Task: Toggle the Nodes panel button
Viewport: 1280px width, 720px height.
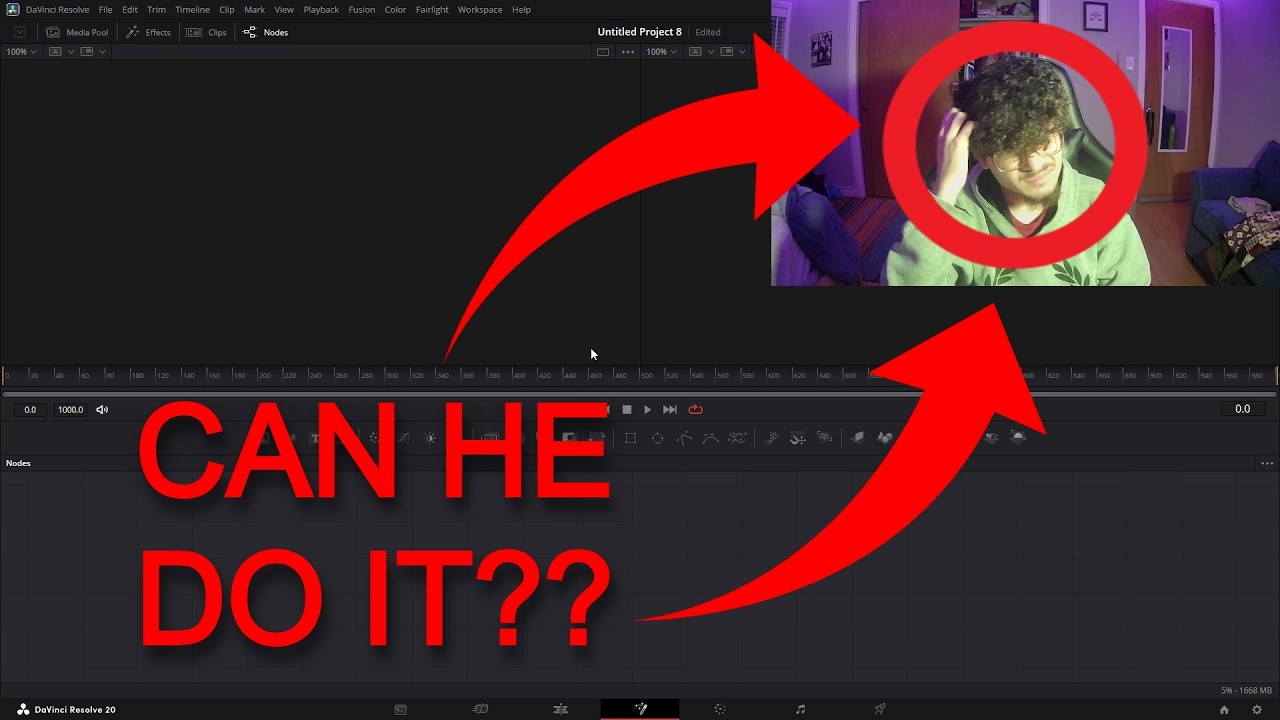Action: coord(265,32)
